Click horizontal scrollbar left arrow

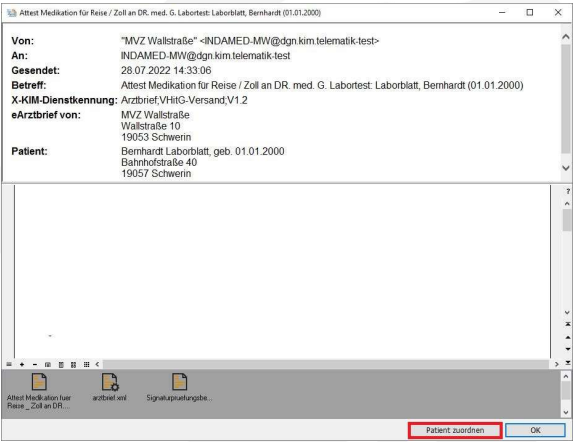97,365
